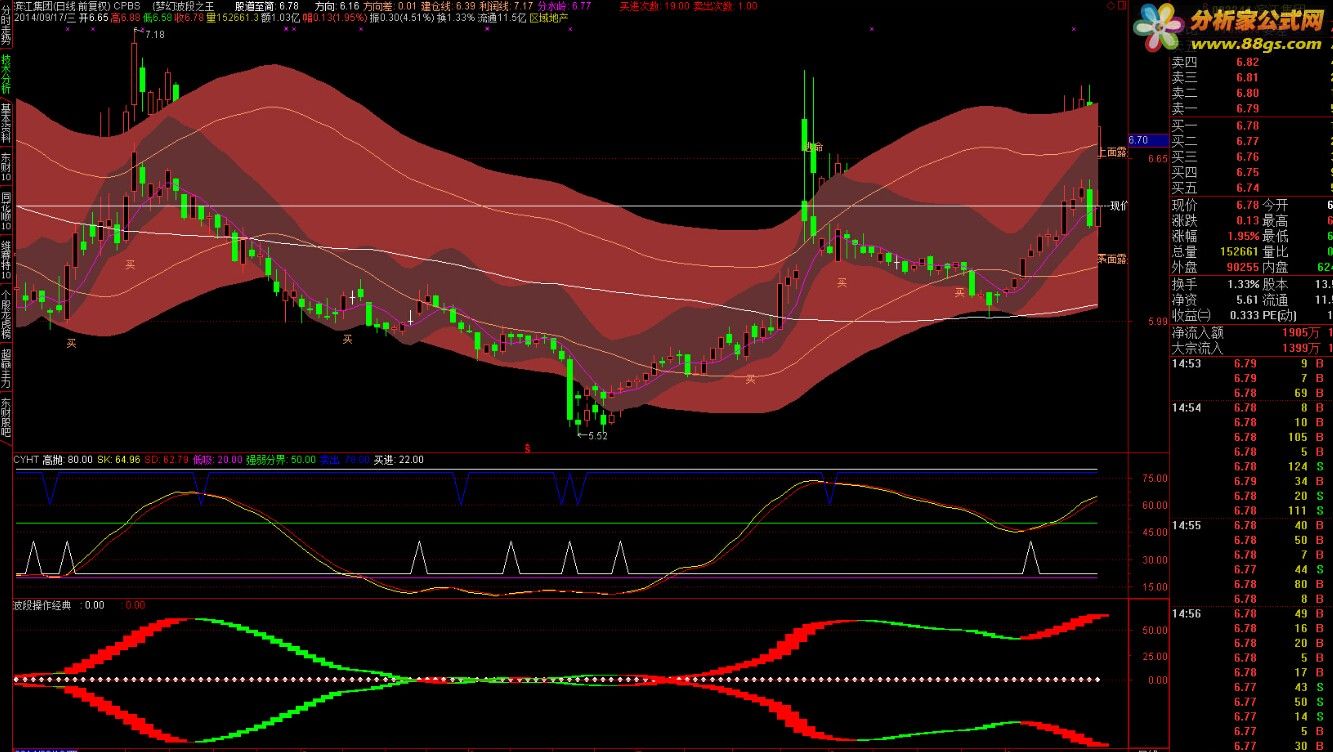Select the 买五 6.74 order book row
The width and height of the screenshot is (1333, 752).
1251,188
